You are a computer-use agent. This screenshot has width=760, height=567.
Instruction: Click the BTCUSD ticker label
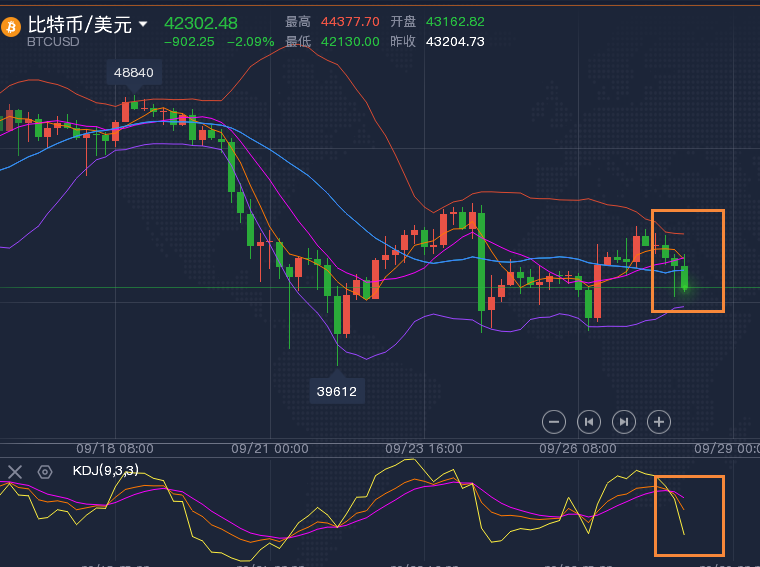[51, 42]
